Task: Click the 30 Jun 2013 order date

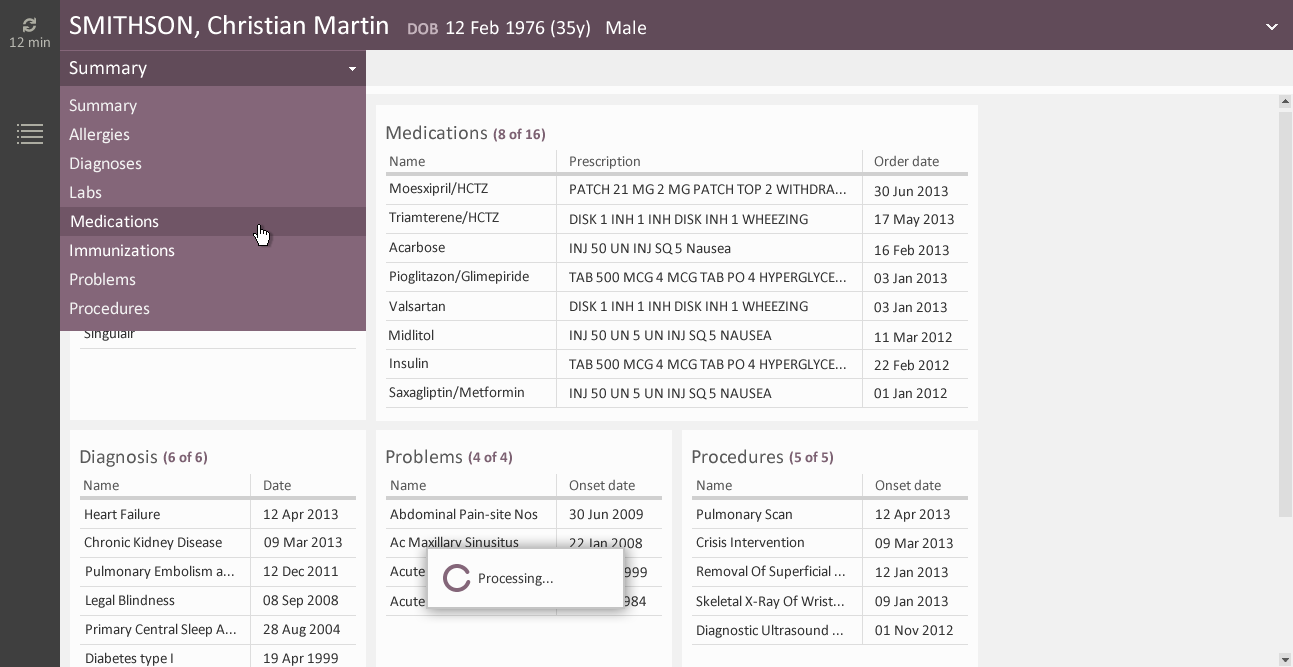Action: 911,191
